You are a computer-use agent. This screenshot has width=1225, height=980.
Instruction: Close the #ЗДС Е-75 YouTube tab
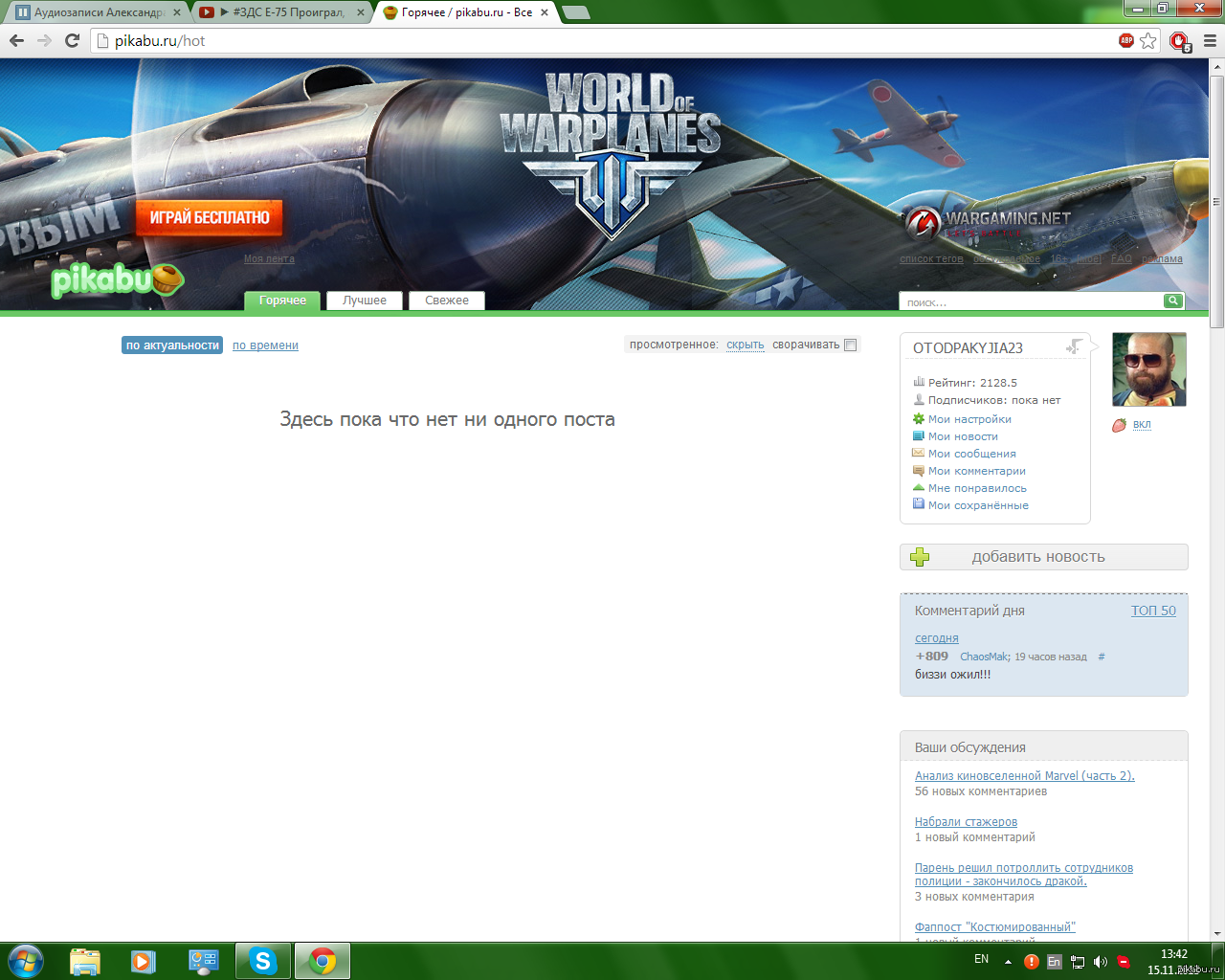tap(361, 12)
